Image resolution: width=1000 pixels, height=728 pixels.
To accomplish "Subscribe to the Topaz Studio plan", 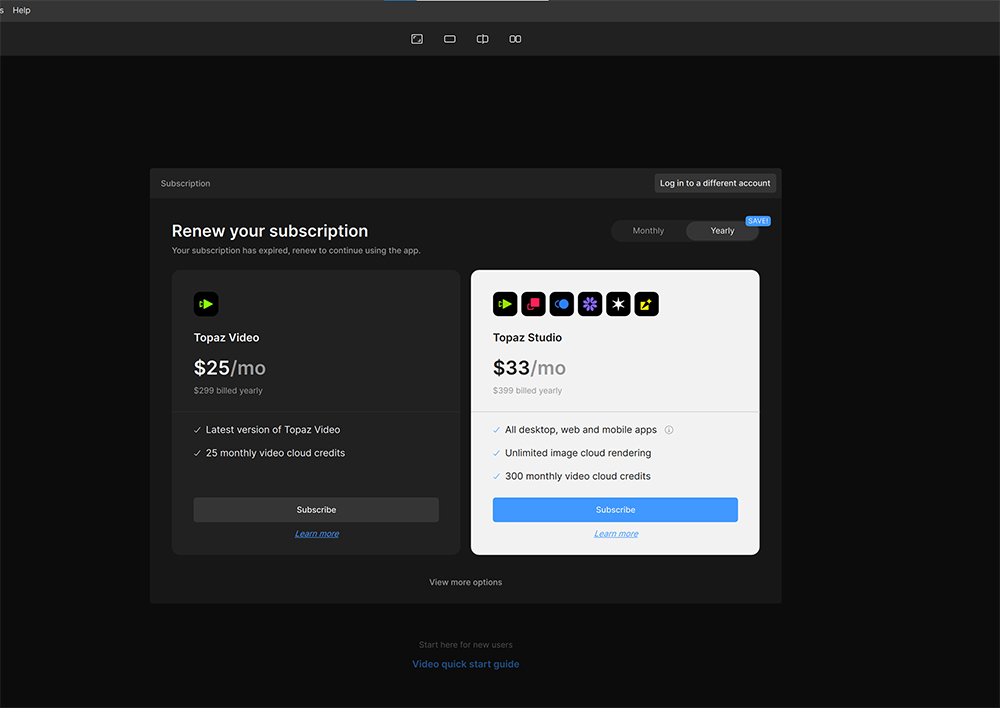I will [x=615, y=510].
